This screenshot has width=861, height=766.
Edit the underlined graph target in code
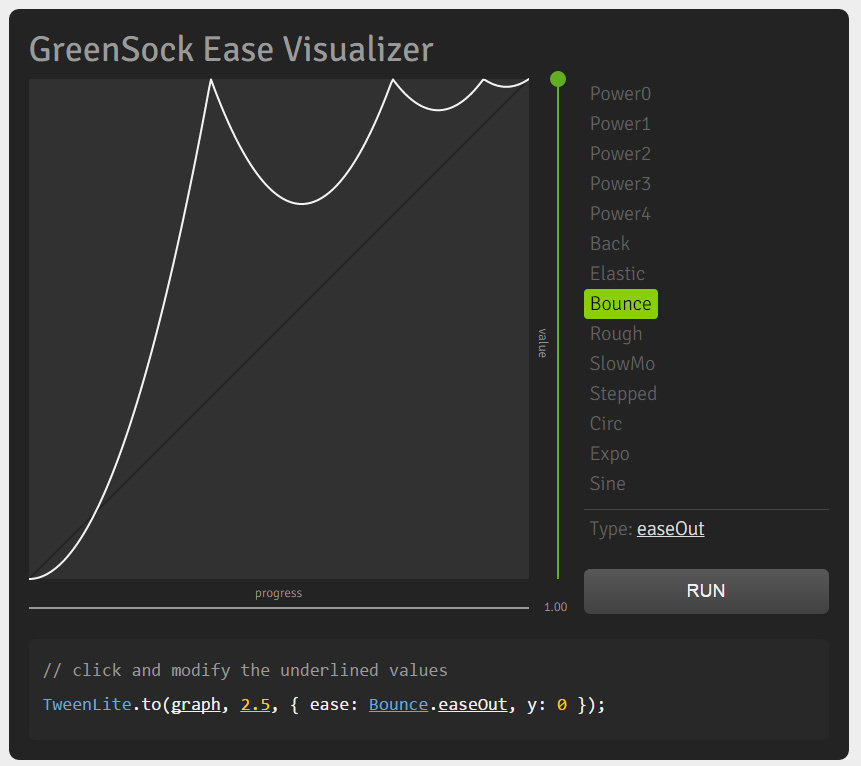pos(196,705)
